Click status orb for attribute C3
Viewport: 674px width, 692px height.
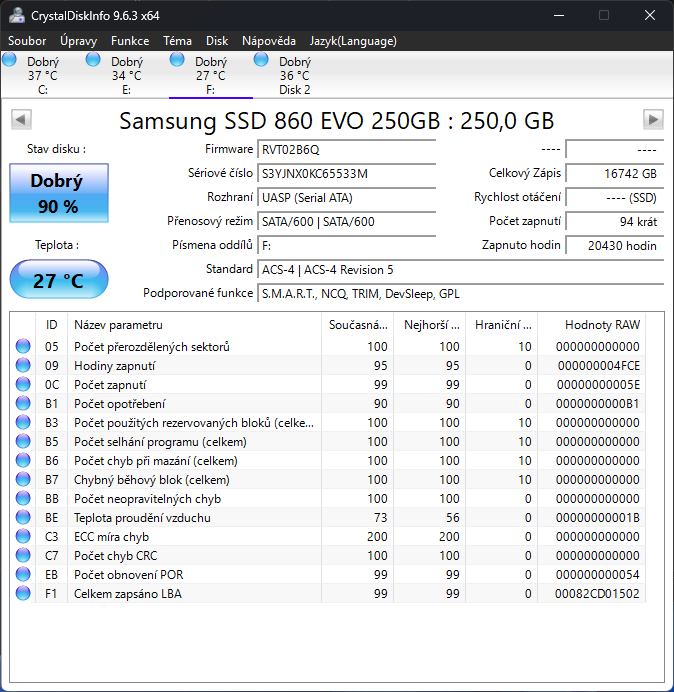click(x=23, y=536)
